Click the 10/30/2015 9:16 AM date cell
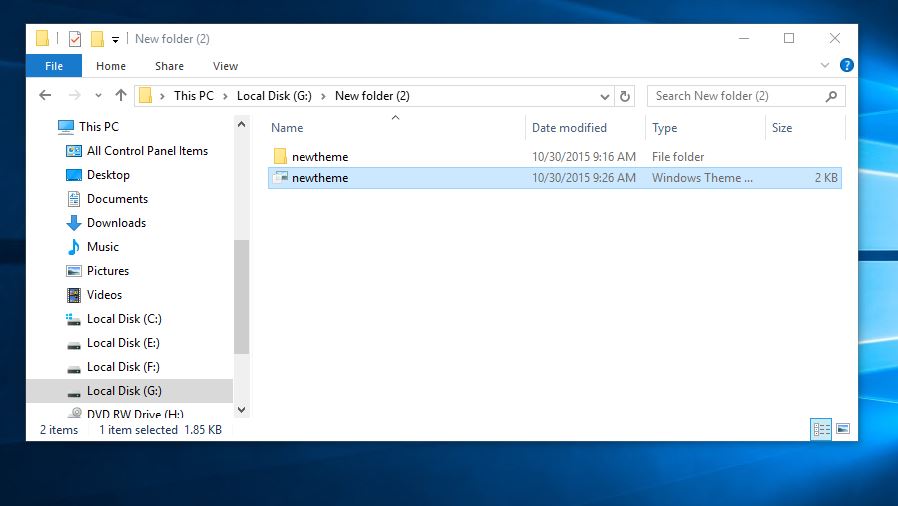The width and height of the screenshot is (898, 506). pos(584,157)
